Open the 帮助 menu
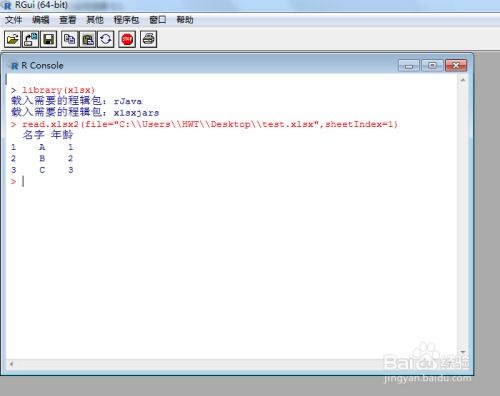 point(185,20)
